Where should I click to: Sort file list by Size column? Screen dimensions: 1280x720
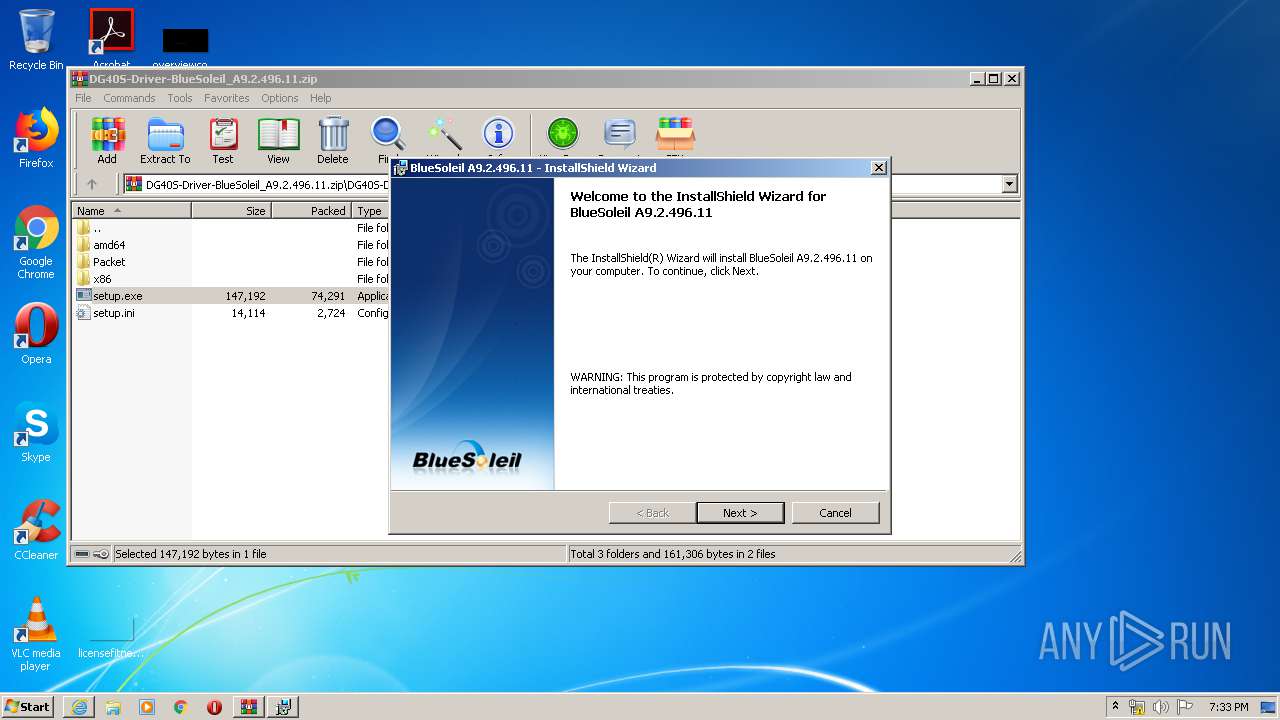coord(232,211)
